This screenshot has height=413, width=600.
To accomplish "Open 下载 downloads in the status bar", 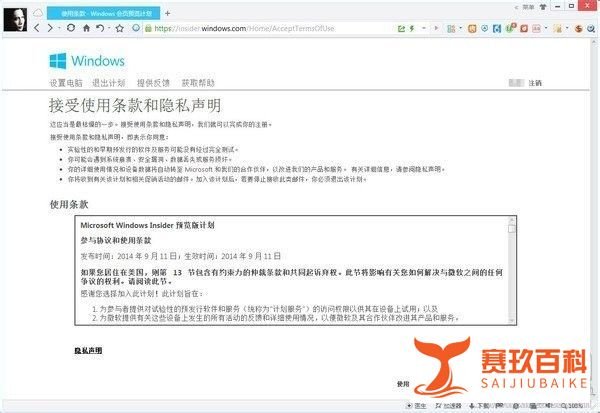I will pos(480,405).
